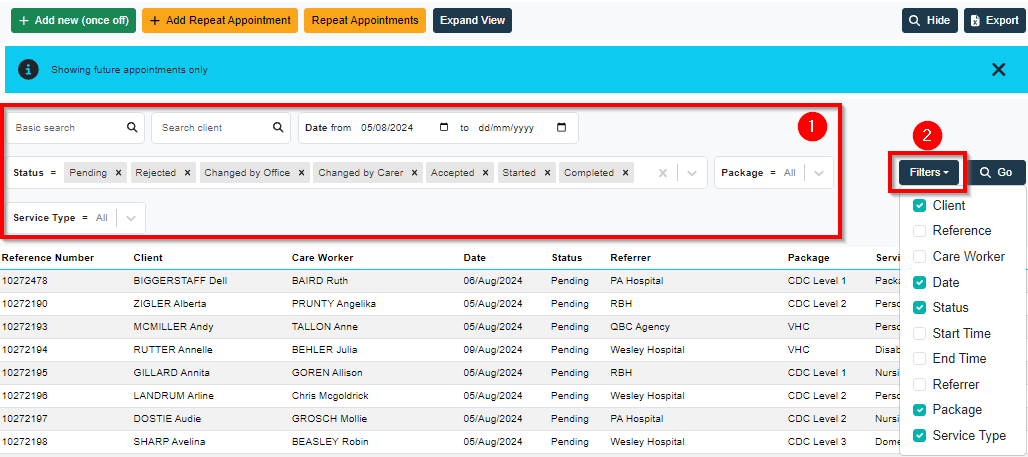Image resolution: width=1028 pixels, height=457 pixels.
Task: Select client DOSTIE Audie
Action: [x=167, y=418]
